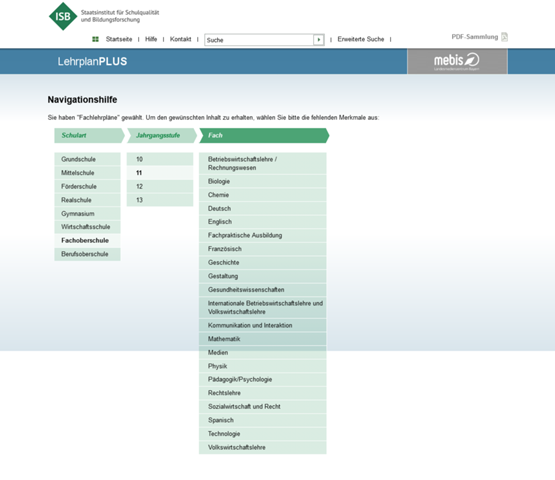
Task: Open the PDF-Sammlung document icon
Action: 504,37
